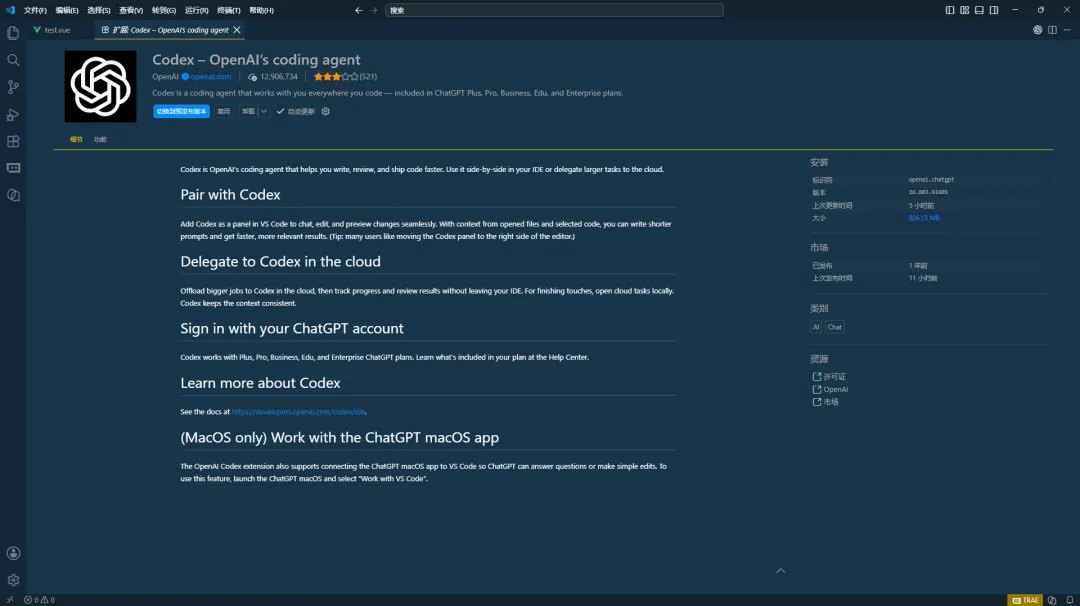Screen dimensions: 1080x606
Task: Select the AI category tag
Action: 816,327
